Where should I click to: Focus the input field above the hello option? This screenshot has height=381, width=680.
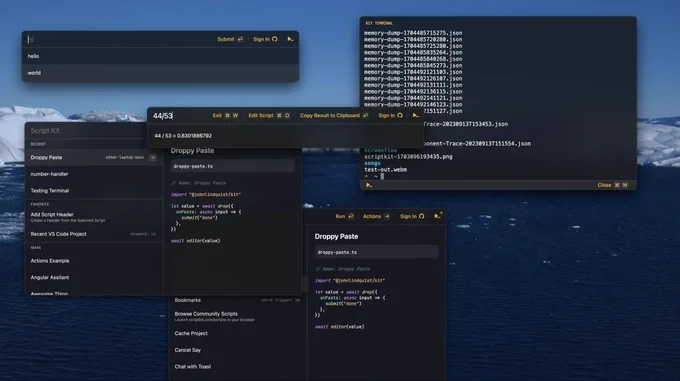point(119,39)
